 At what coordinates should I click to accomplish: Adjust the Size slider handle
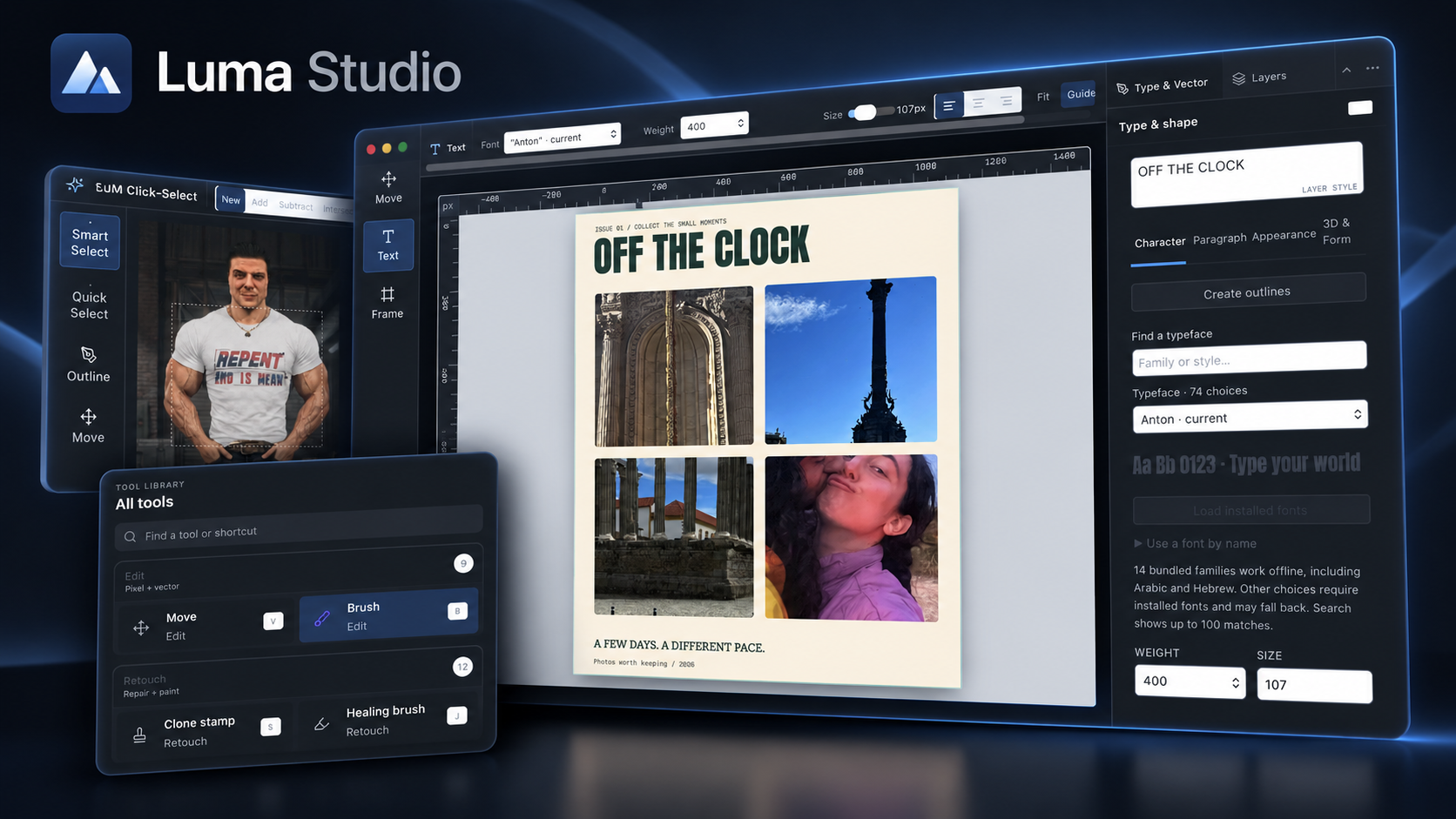[864, 112]
